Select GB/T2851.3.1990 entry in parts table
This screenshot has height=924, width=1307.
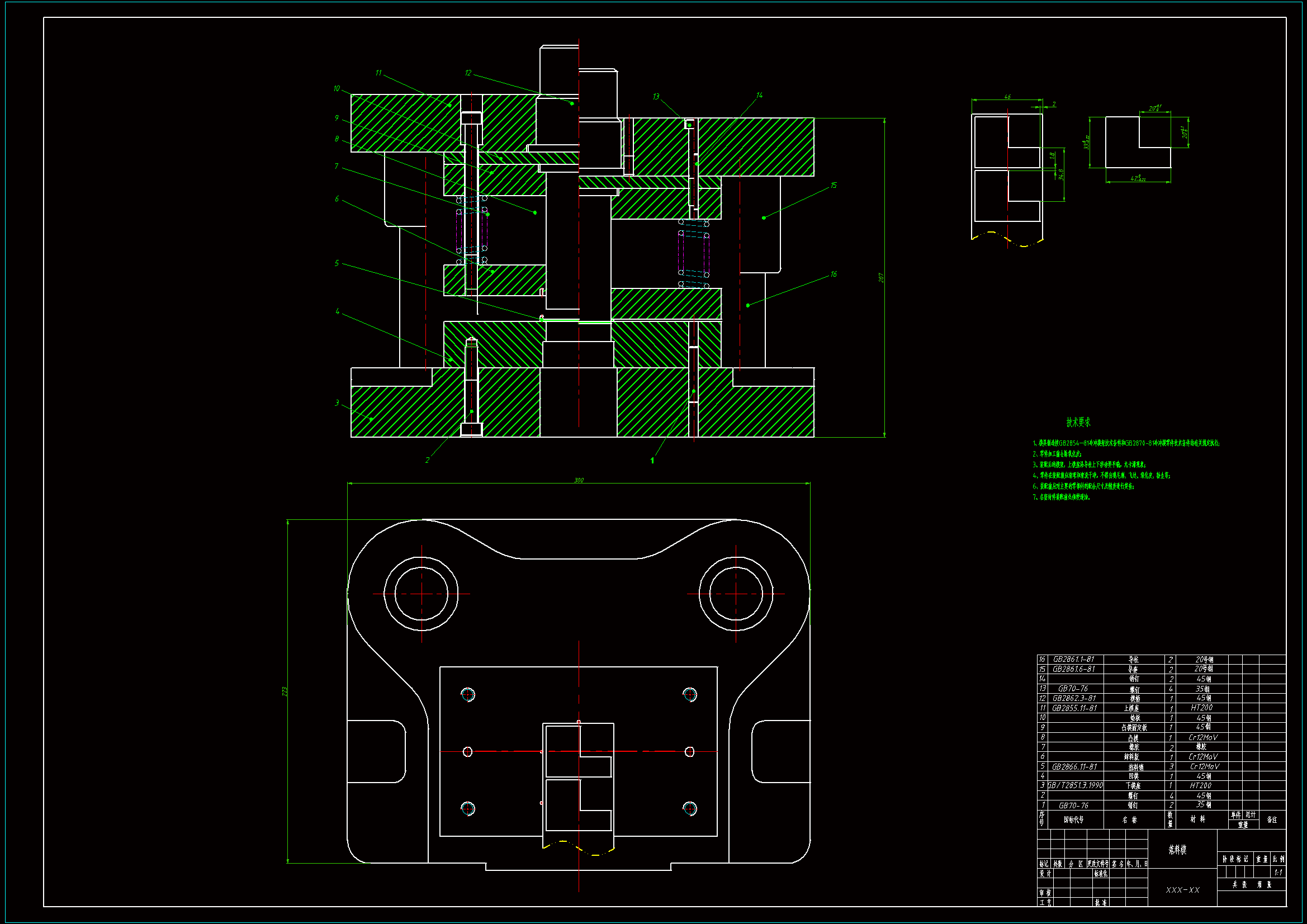point(1075,785)
